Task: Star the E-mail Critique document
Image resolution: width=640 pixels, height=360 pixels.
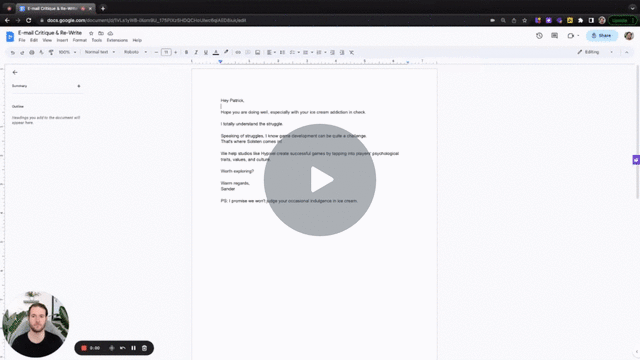Action: (x=91, y=33)
